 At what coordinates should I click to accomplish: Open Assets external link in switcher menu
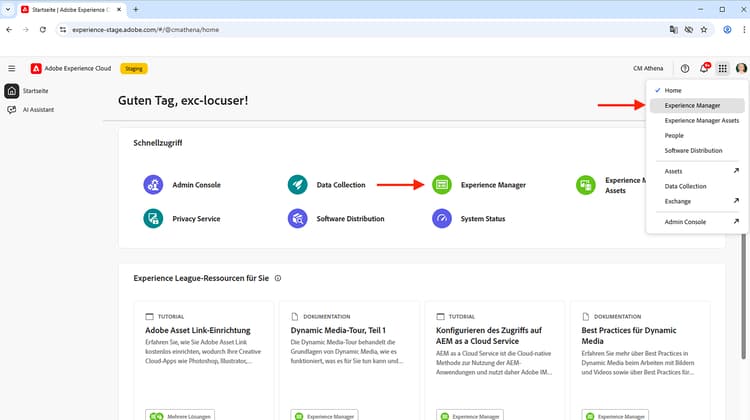tap(696, 171)
